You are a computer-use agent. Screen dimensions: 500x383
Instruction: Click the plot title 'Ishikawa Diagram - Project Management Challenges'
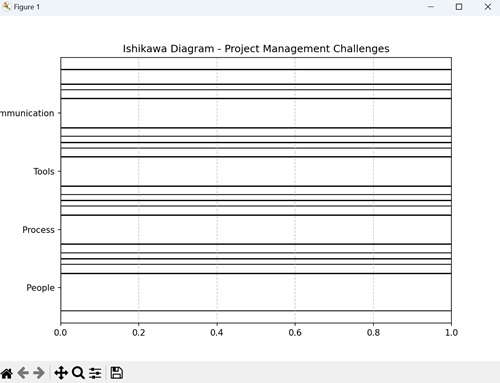[256, 49]
